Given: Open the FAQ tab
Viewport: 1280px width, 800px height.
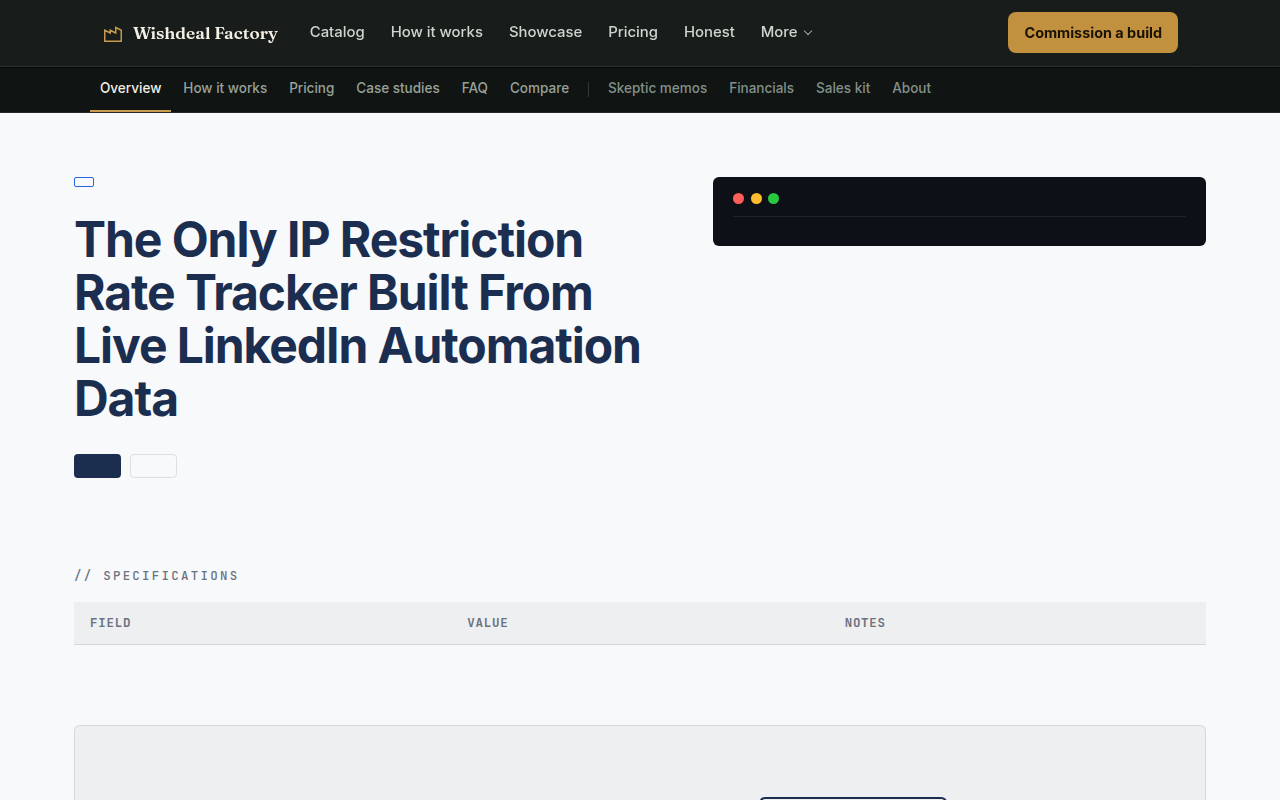Looking at the screenshot, I should click(x=475, y=88).
